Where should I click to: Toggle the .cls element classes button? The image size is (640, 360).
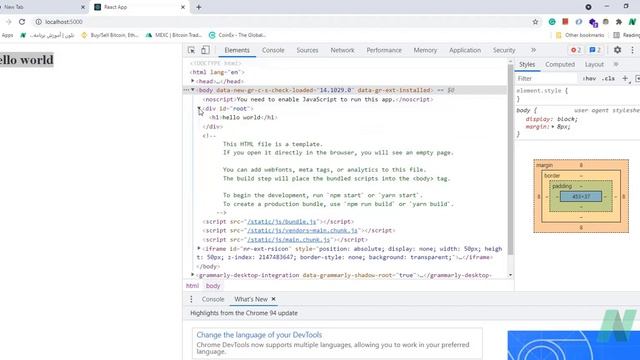(x=608, y=78)
